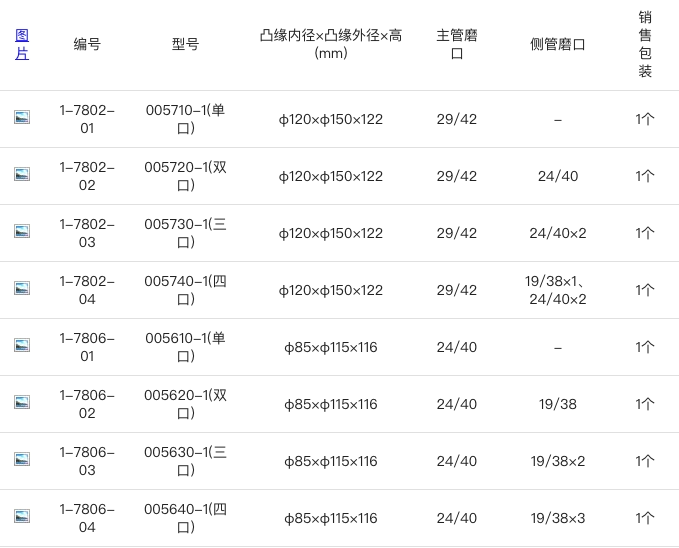The height and width of the screenshot is (548, 679).
Task: Open picture icon for item 1-7806-03
Action: point(22,459)
